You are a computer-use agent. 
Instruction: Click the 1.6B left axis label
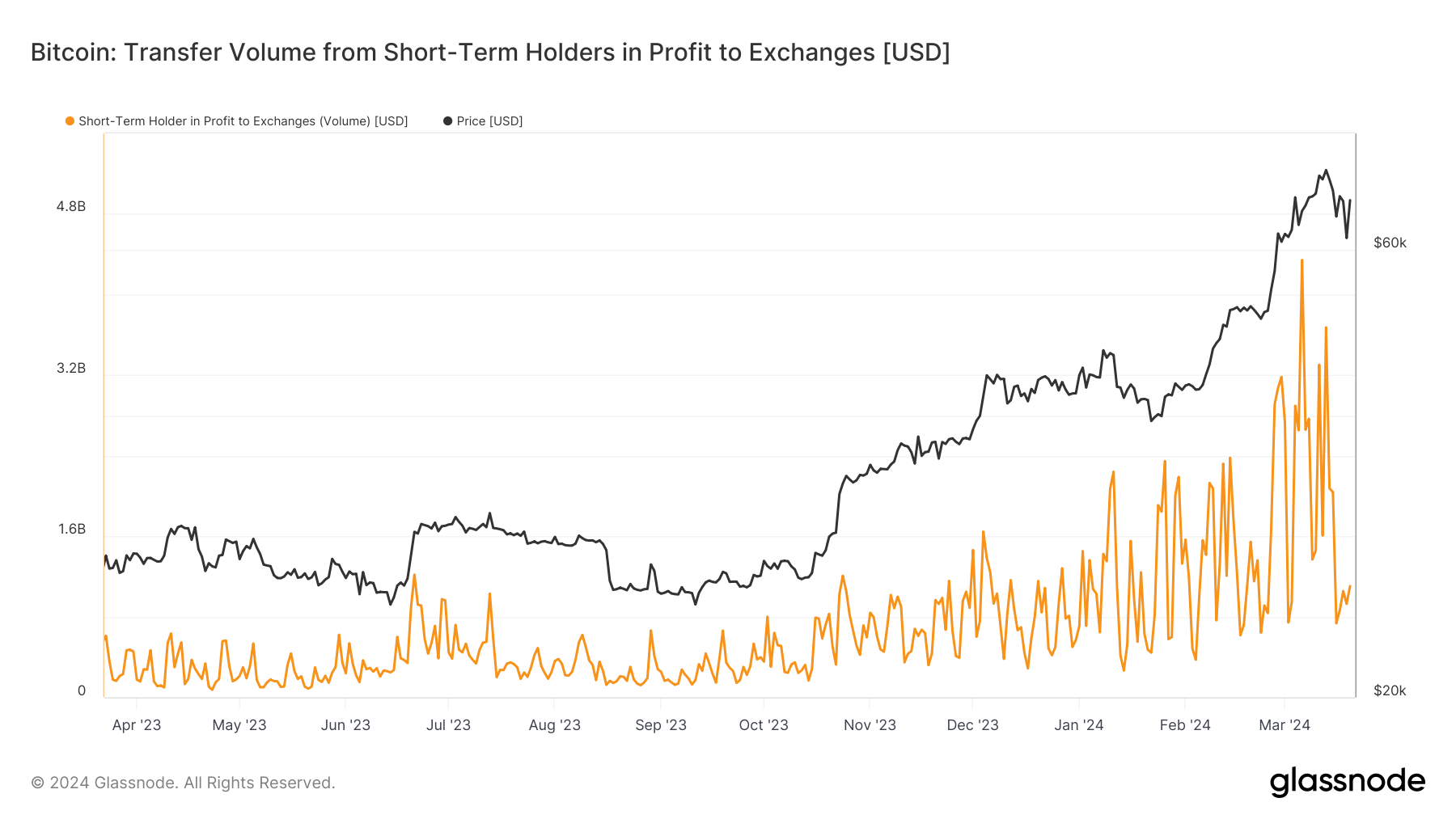click(71, 530)
